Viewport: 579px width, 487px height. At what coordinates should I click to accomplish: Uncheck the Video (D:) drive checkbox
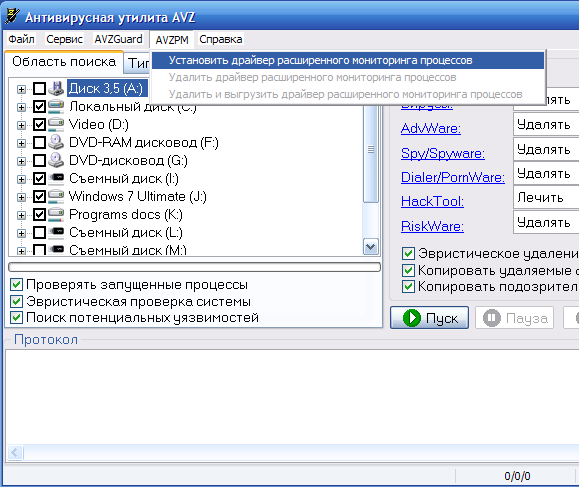point(40,124)
